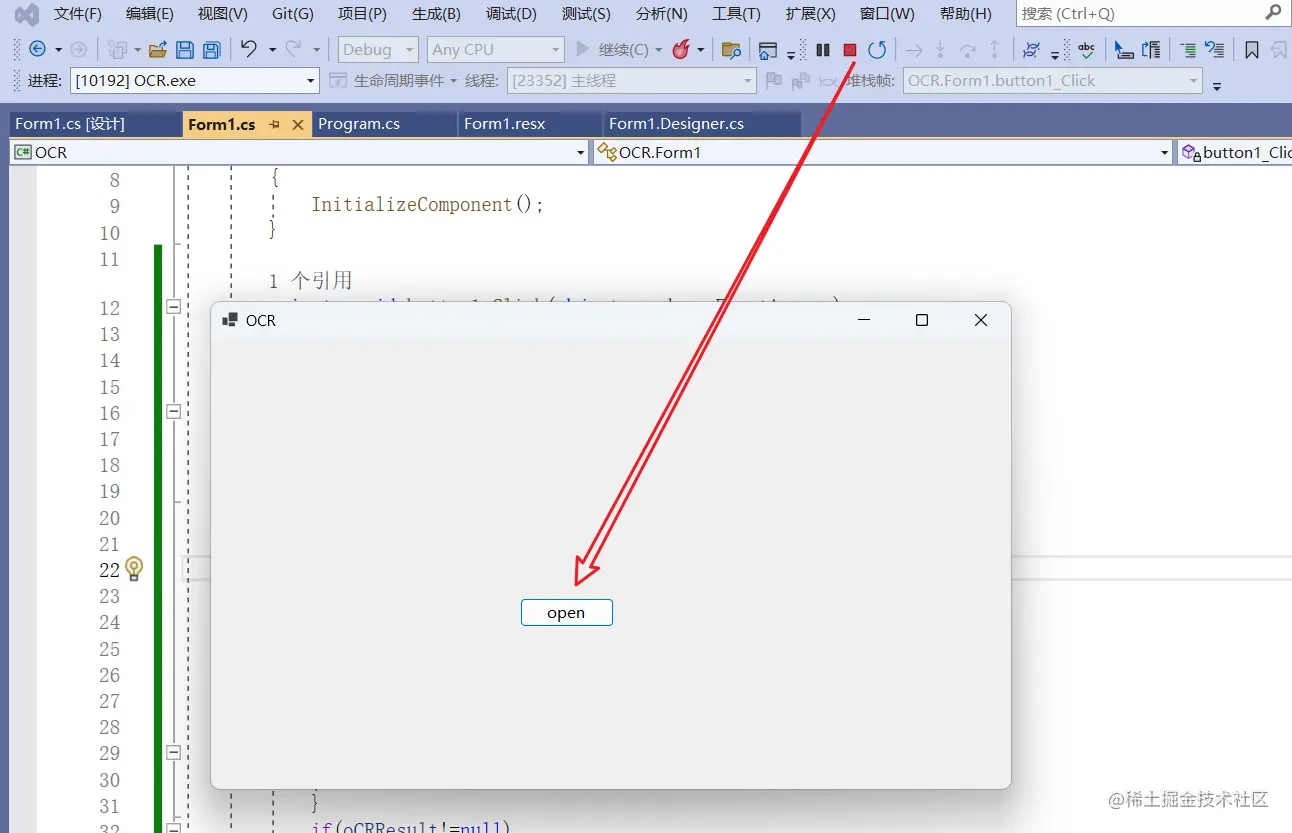1292x833 pixels.
Task: Focus the 搜索 (Ctrl+Q) search box
Action: 1151,14
